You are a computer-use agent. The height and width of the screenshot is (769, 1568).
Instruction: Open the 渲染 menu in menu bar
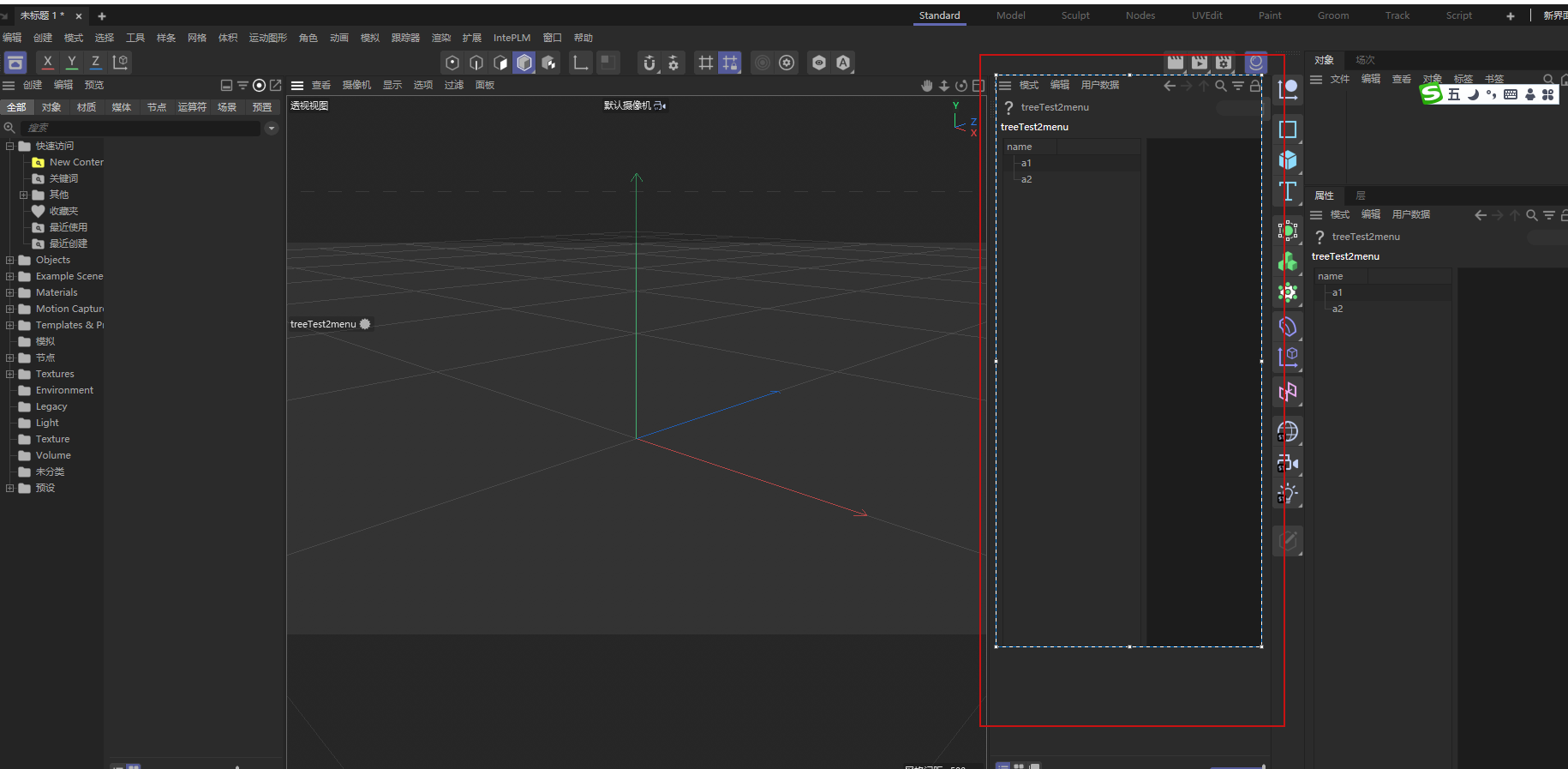(440, 38)
